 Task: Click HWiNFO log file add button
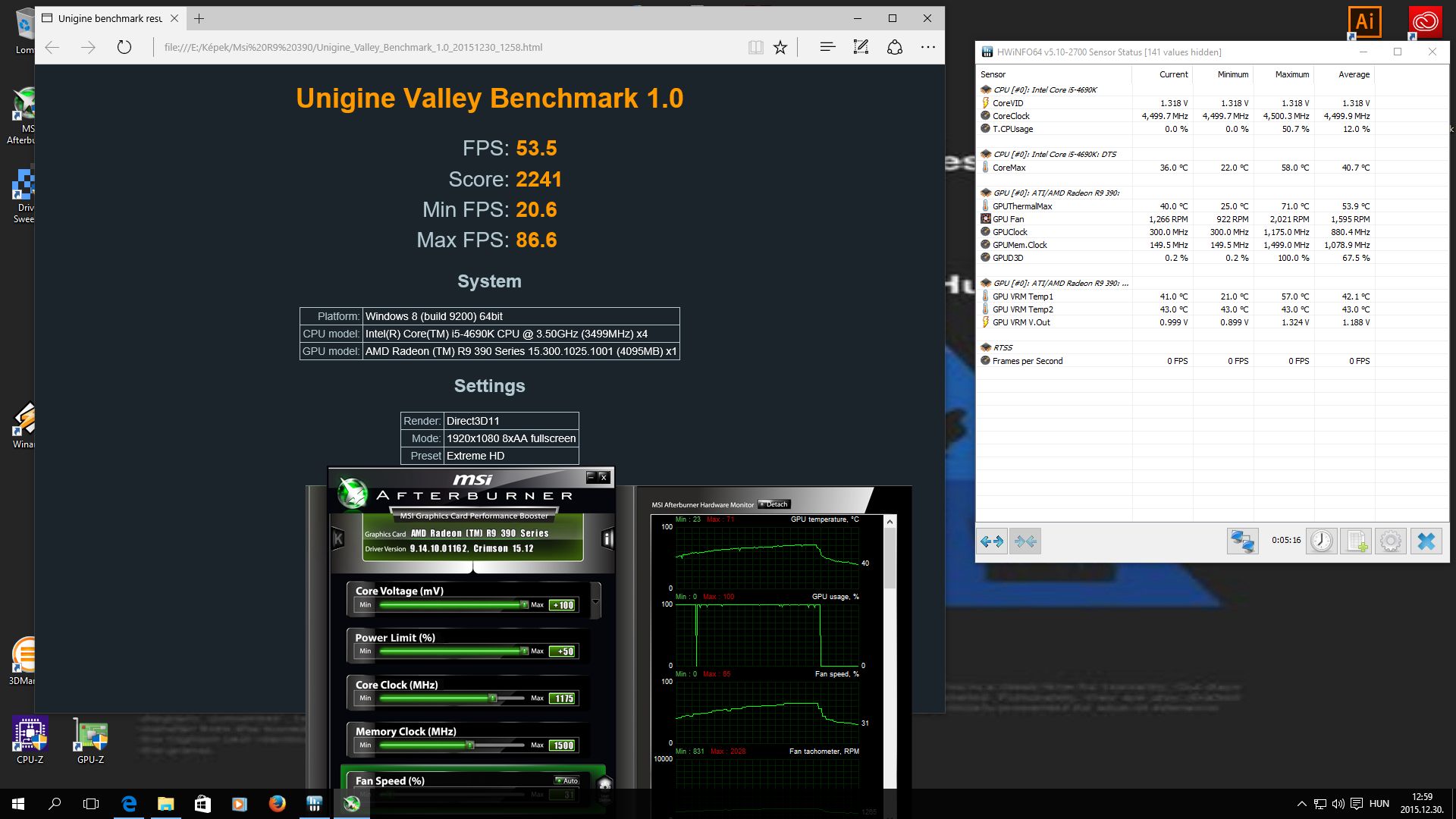(x=1355, y=541)
